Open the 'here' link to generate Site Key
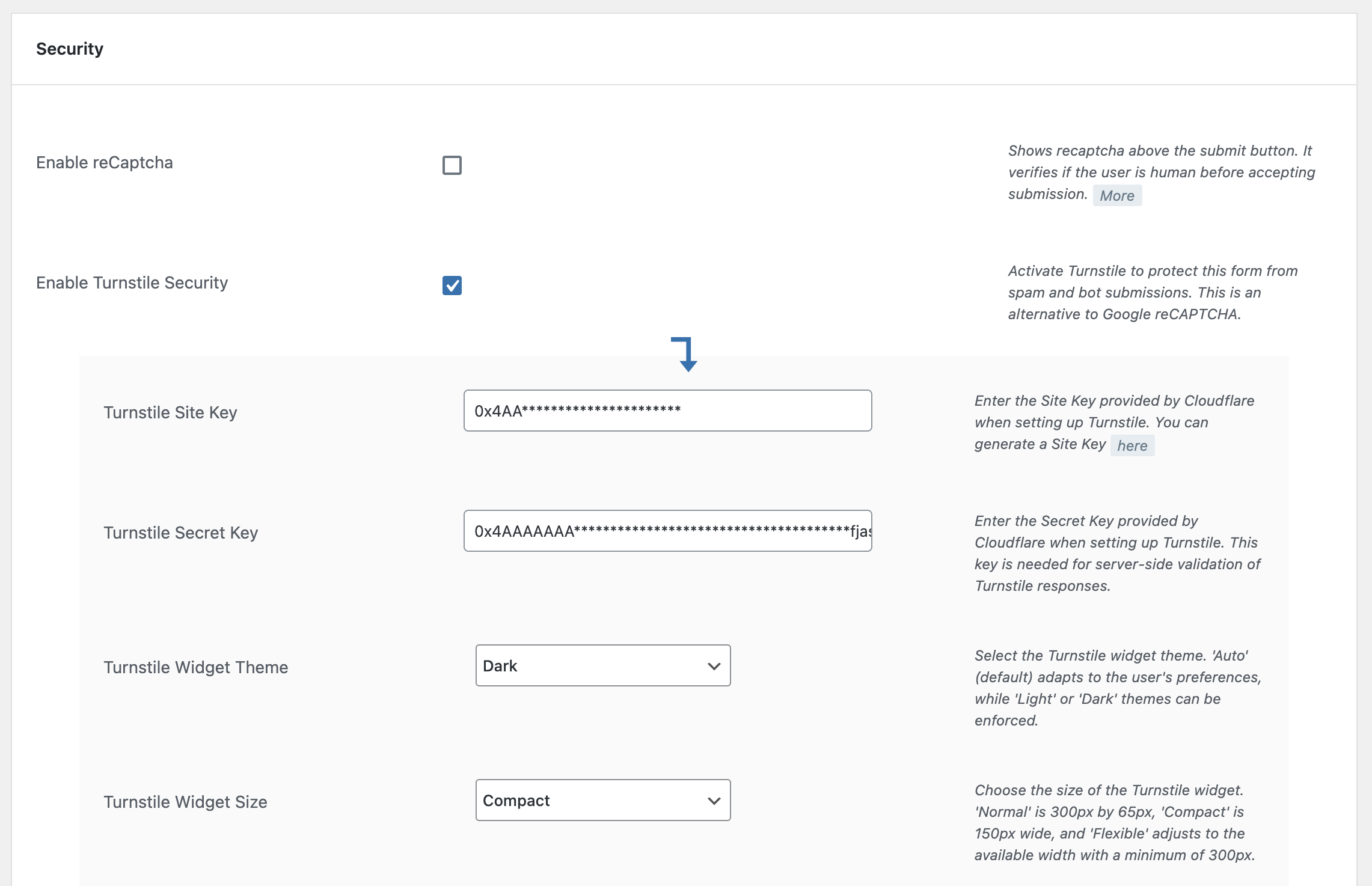This screenshot has width=1372, height=886. coord(1132,445)
